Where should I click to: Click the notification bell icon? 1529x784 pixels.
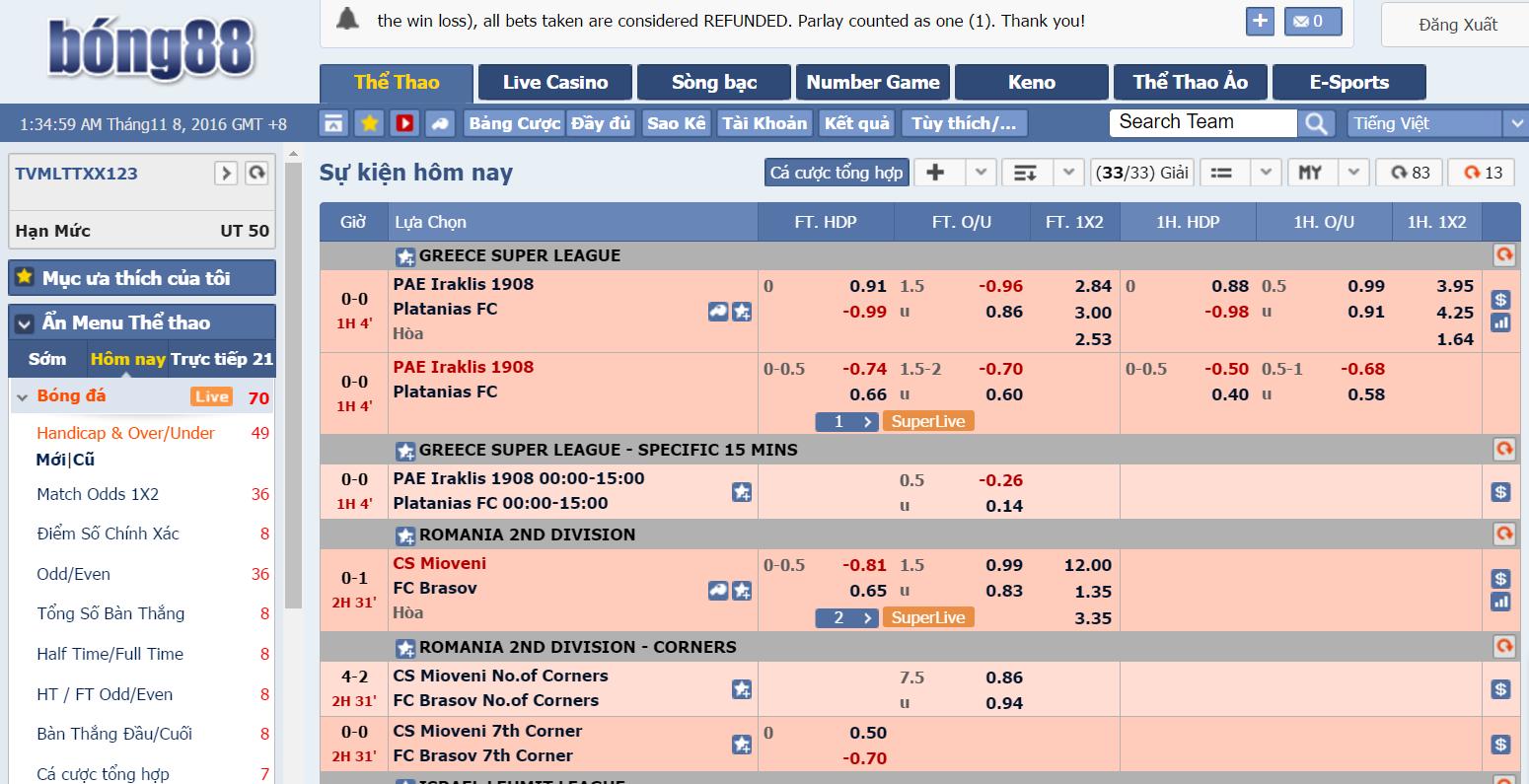[x=347, y=20]
